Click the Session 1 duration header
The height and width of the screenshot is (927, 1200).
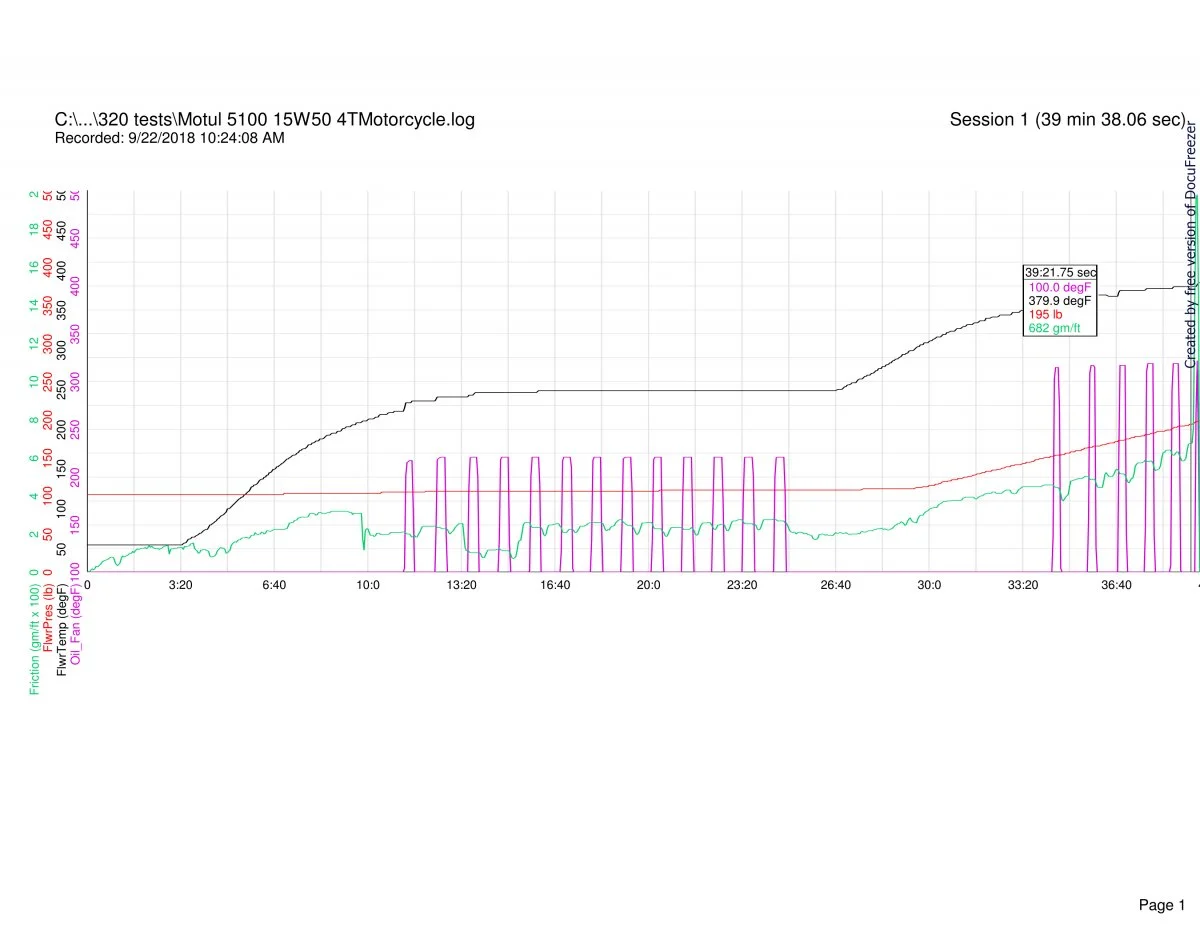point(1066,120)
